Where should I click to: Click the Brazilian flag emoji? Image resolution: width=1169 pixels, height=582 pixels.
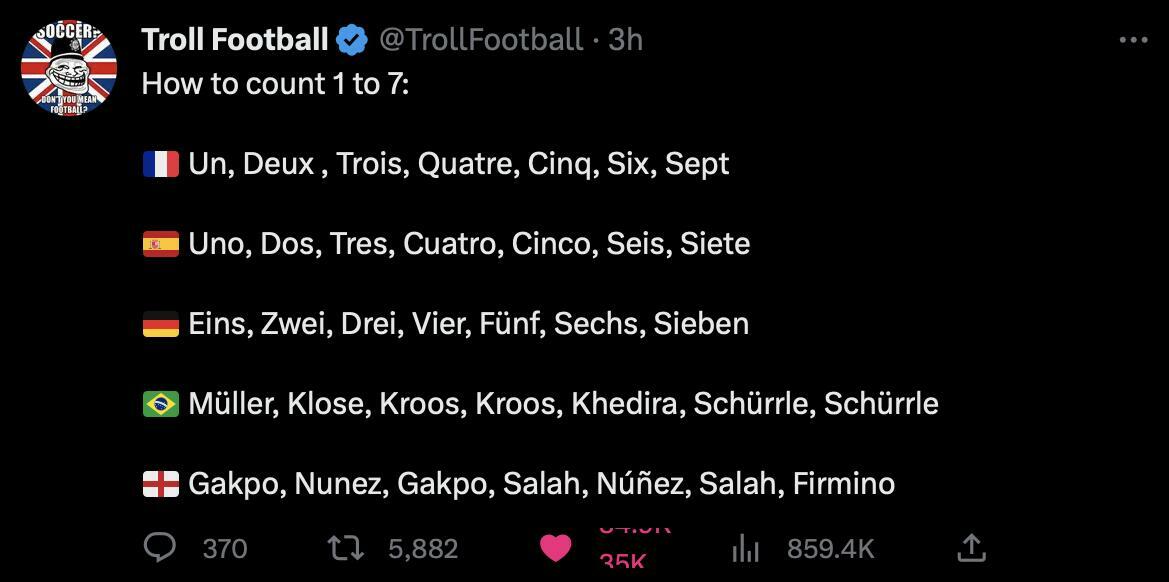[x=161, y=404]
